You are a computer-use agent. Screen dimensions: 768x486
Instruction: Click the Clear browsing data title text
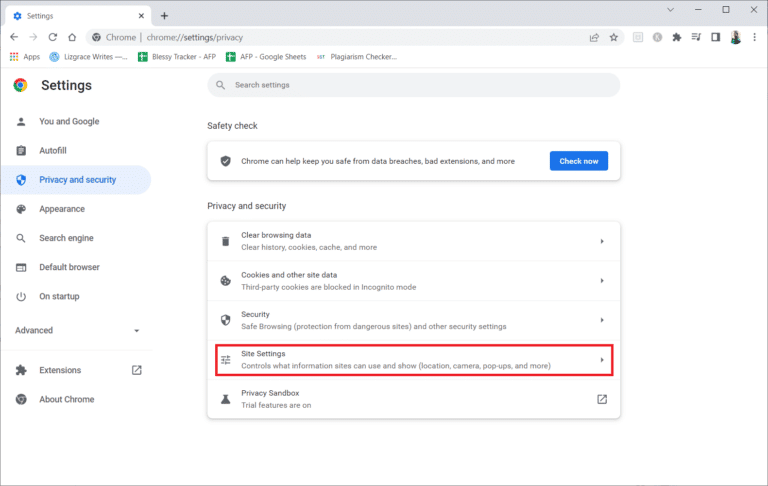pos(276,235)
